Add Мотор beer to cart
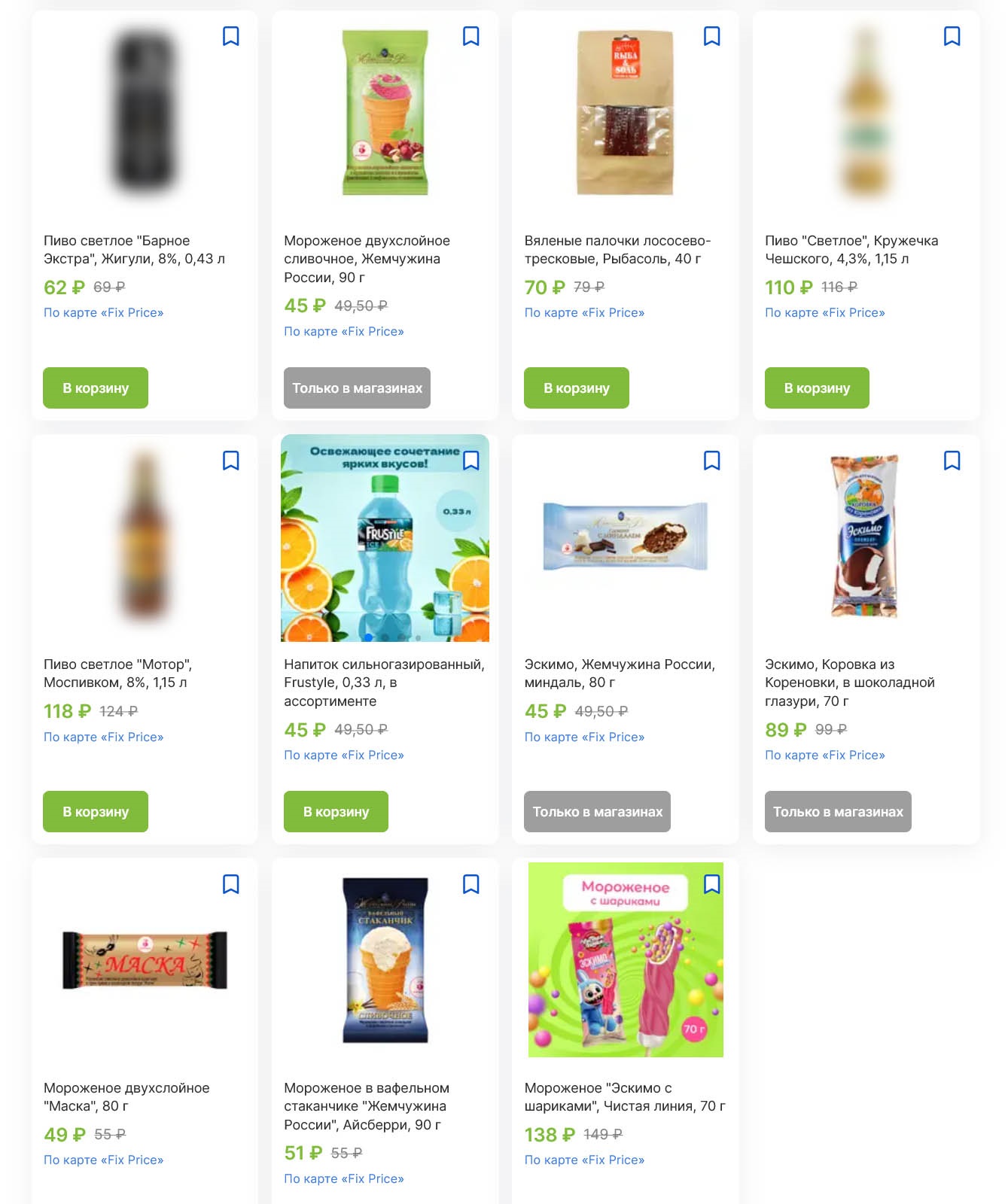Viewport: 1008px width, 1204px height. tap(96, 812)
